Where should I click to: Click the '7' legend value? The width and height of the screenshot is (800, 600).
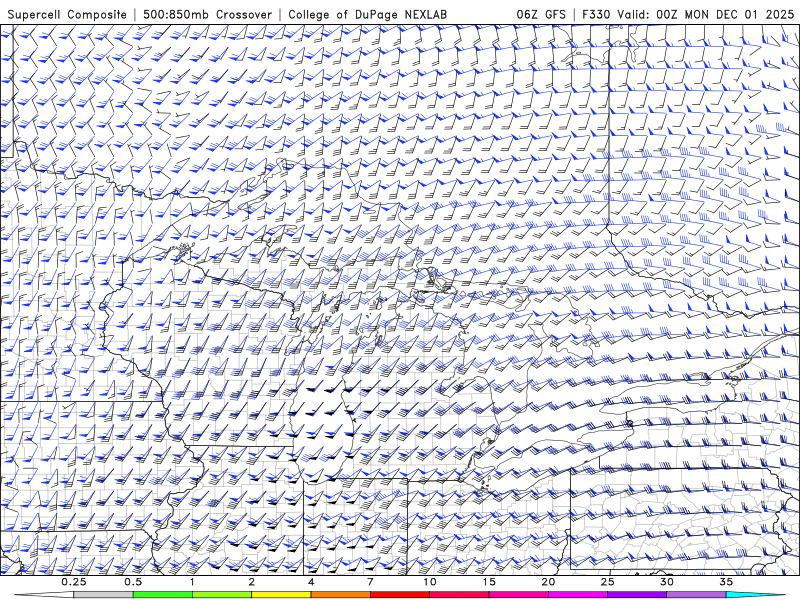370,582
